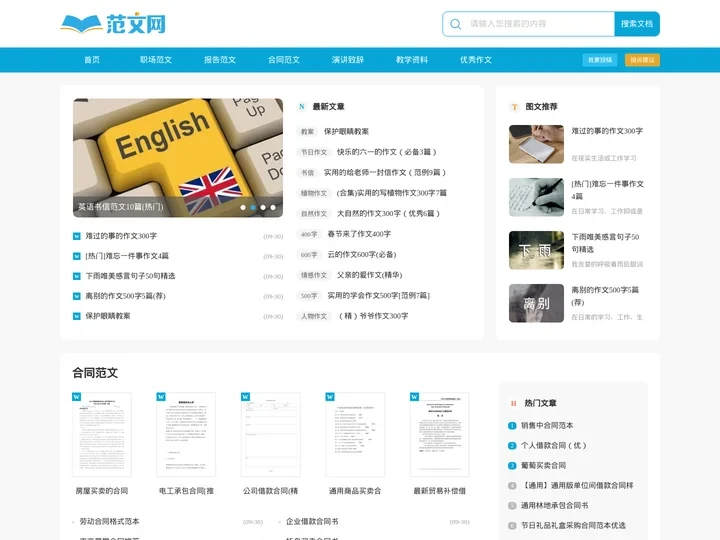The image size is (720, 540).
Task: Click the icon before 离别的作文500字5篇(荐) list item
Action: tap(77, 296)
